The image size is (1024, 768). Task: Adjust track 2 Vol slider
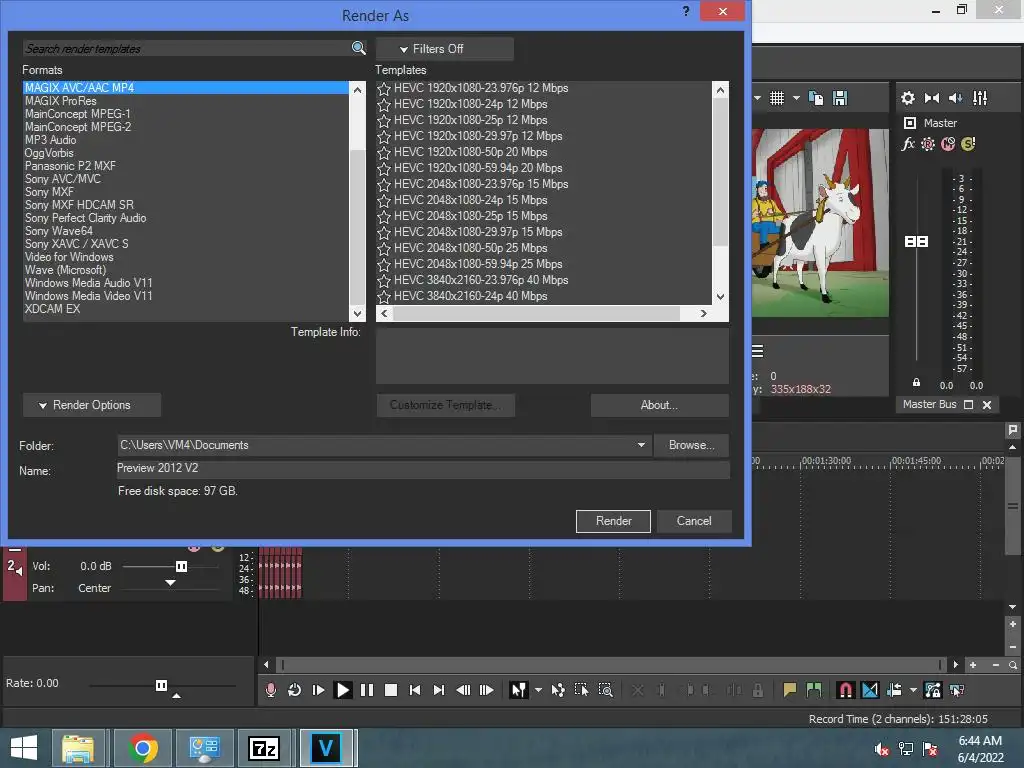(x=182, y=566)
